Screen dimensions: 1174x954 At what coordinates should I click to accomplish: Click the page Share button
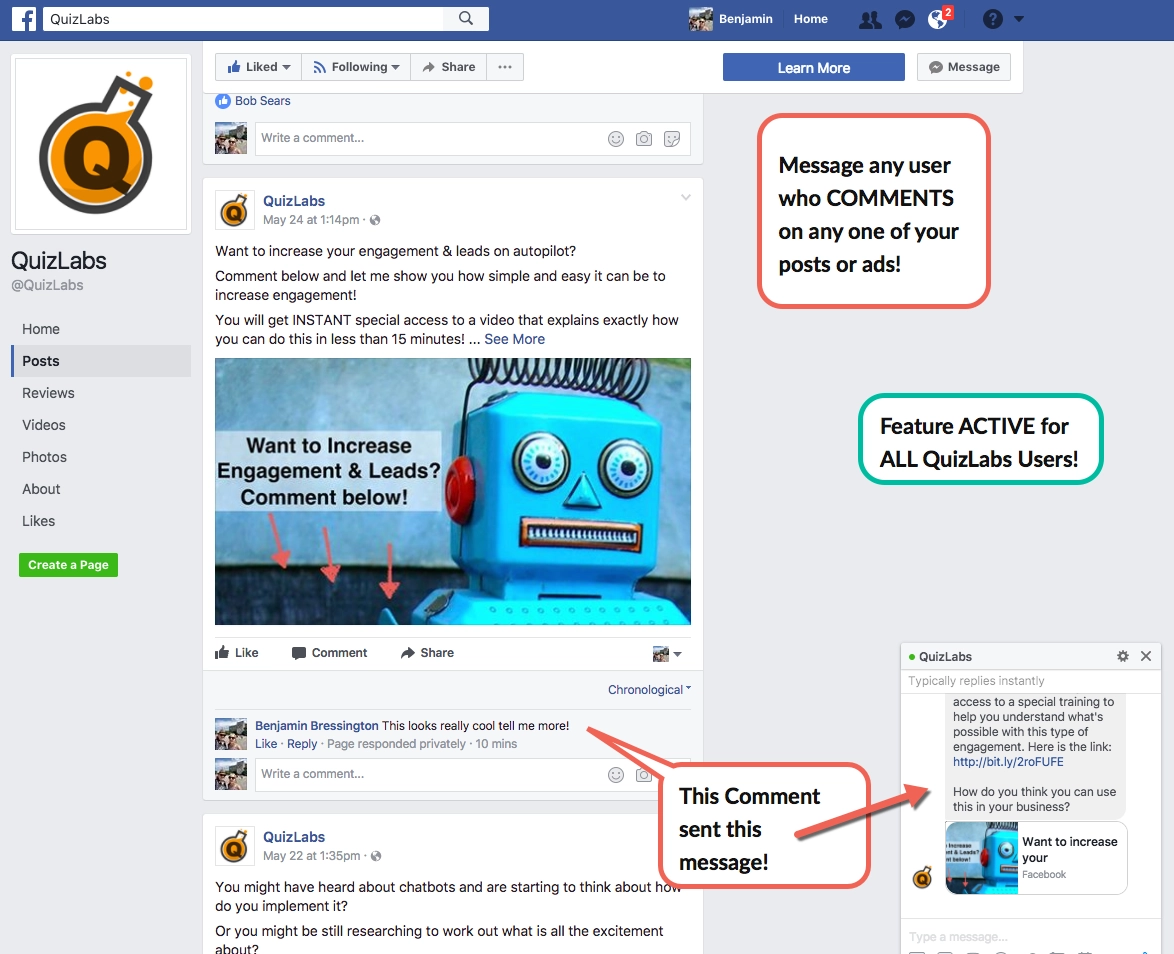(448, 67)
